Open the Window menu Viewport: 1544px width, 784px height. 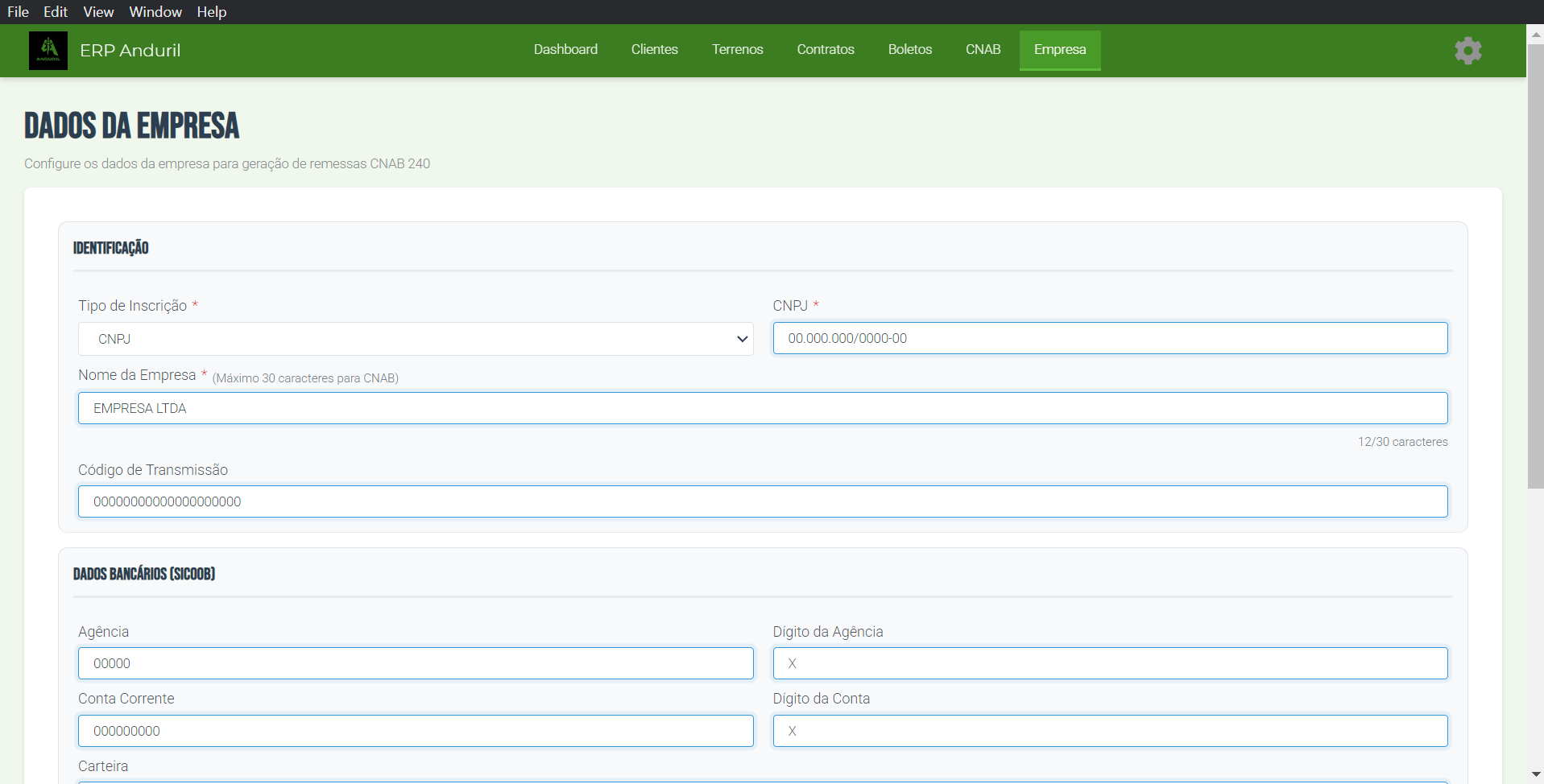(x=155, y=12)
